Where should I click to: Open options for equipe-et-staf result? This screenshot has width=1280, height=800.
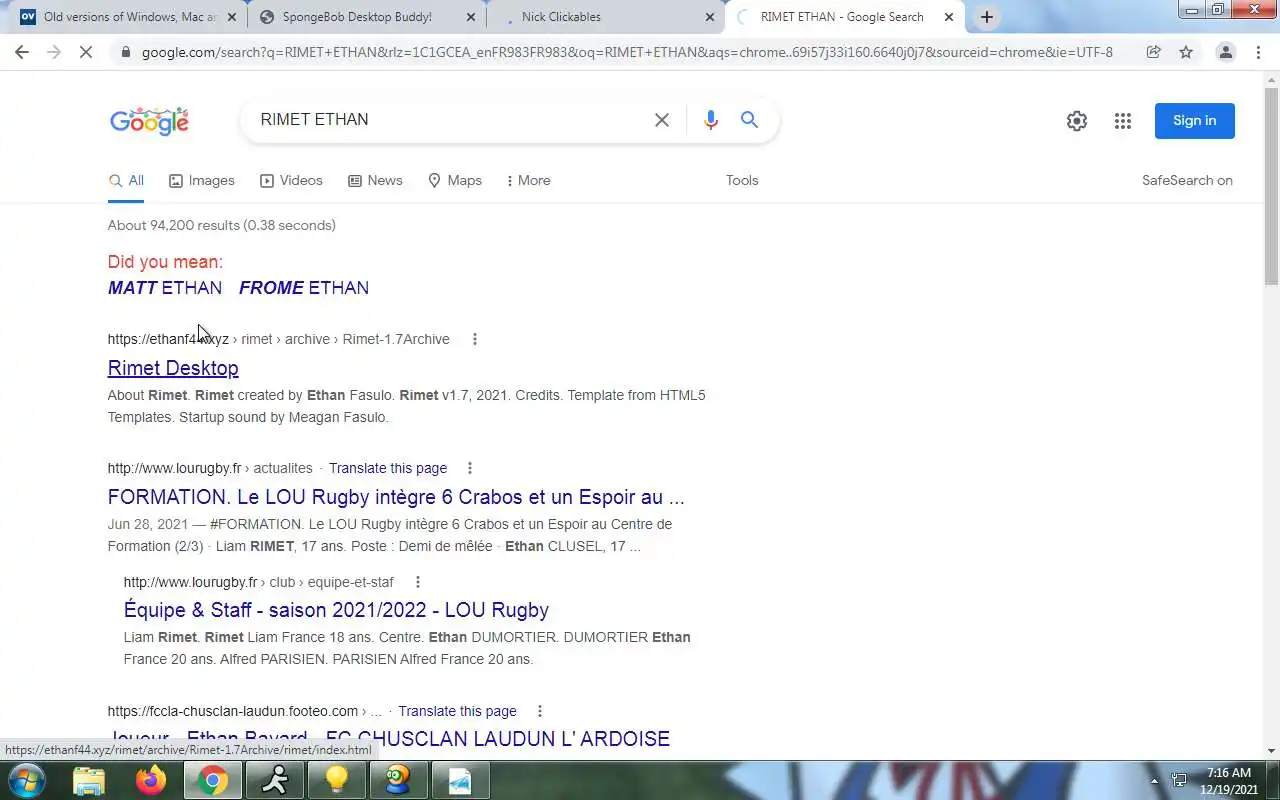[x=418, y=582]
